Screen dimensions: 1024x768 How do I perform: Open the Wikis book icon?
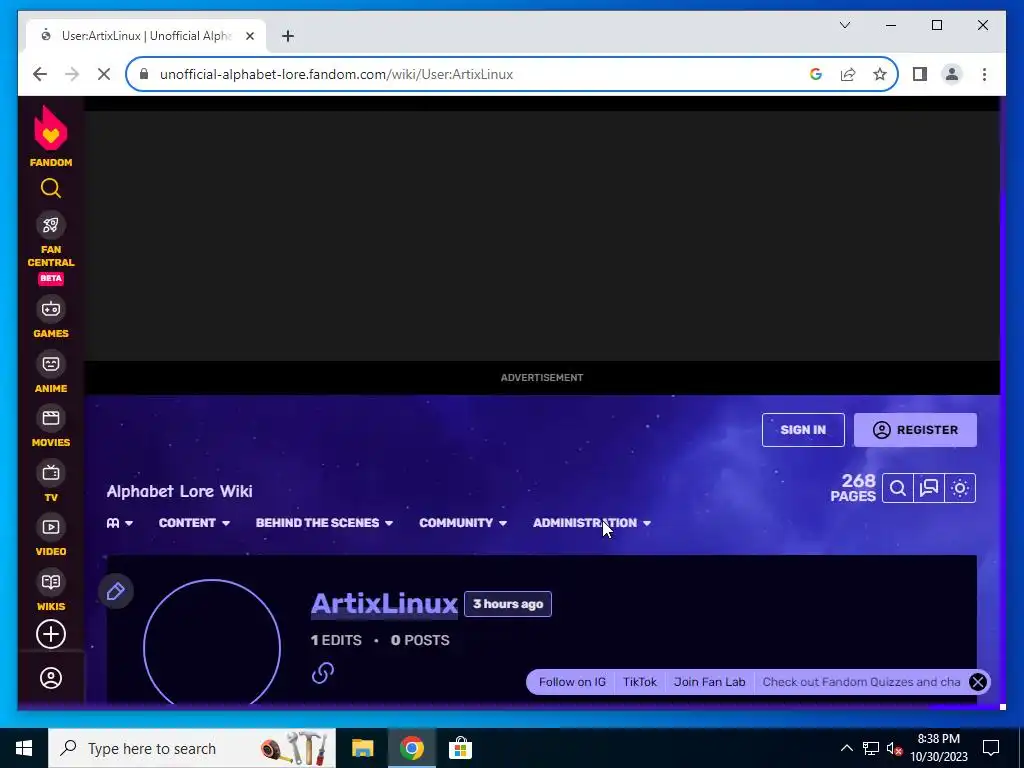(x=51, y=582)
